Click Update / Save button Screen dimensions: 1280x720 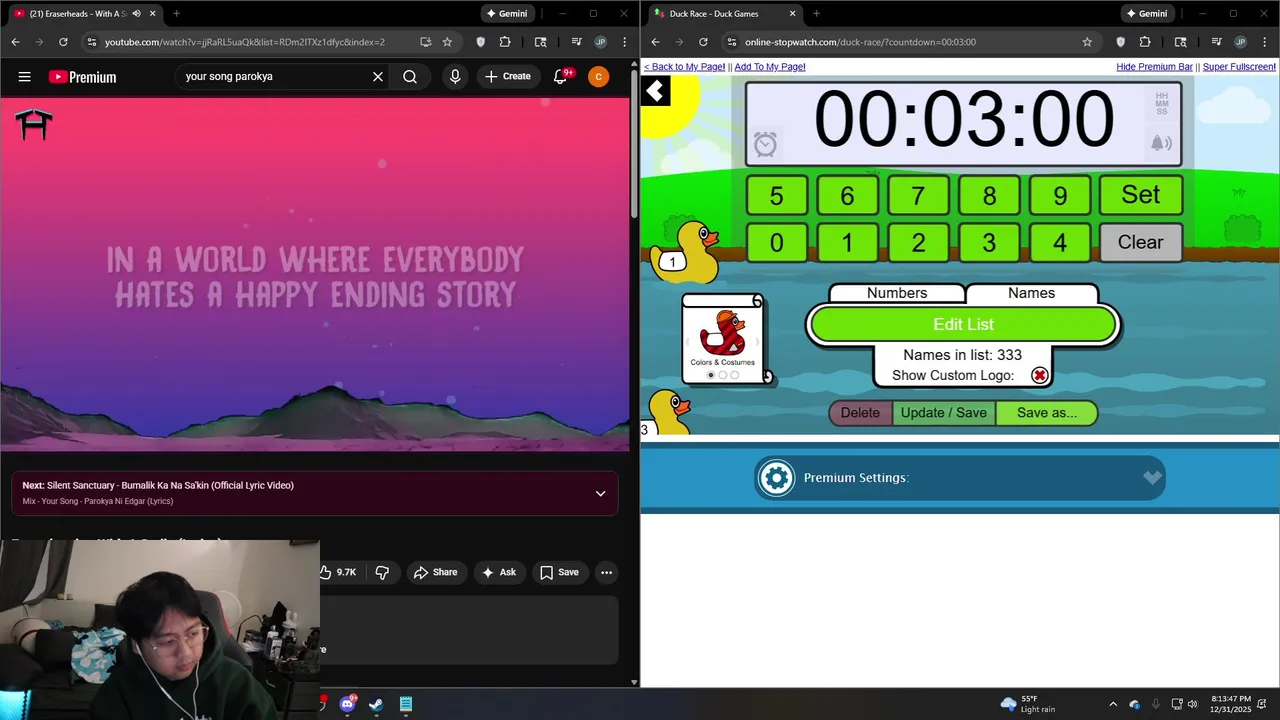(x=944, y=413)
